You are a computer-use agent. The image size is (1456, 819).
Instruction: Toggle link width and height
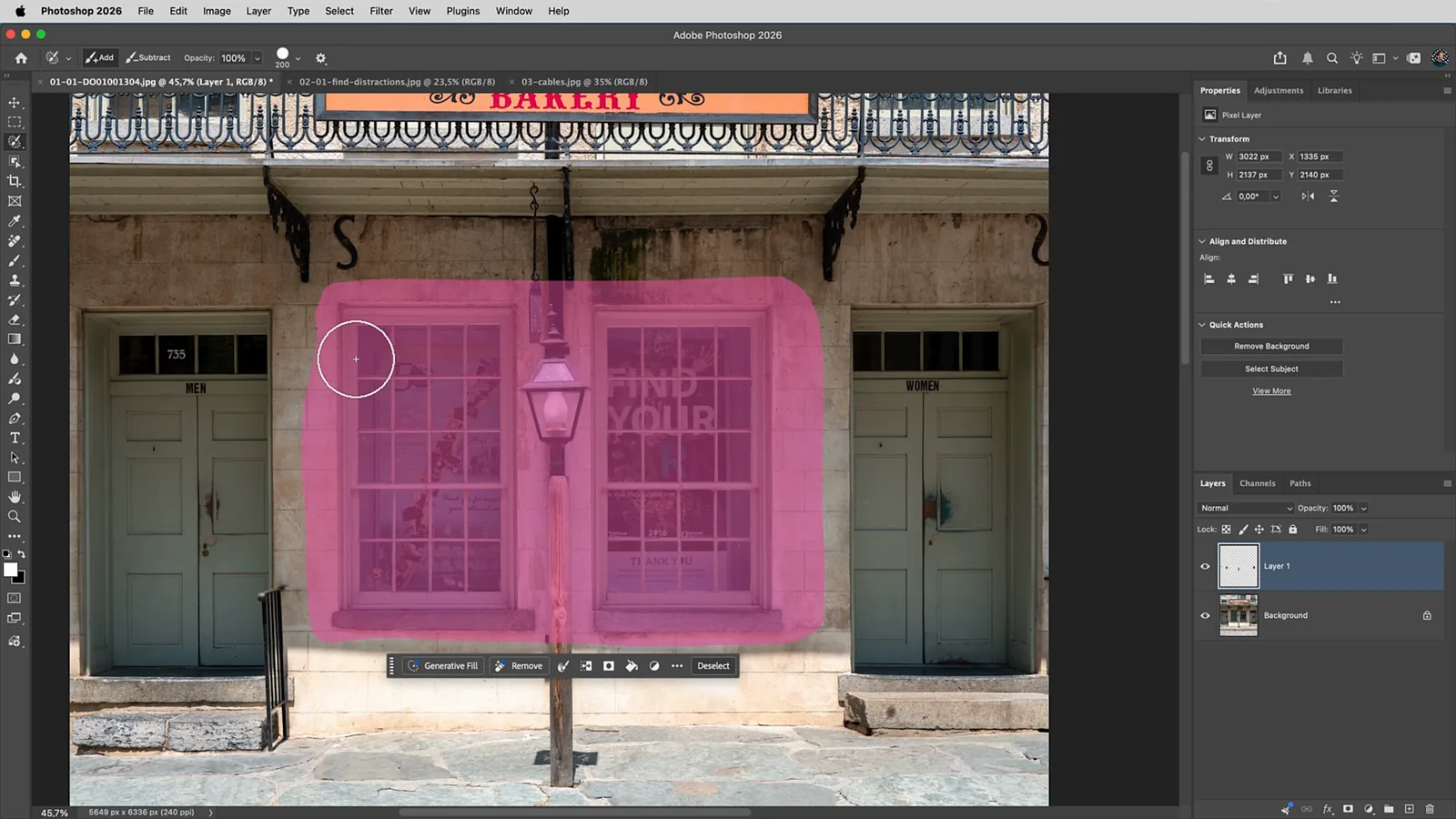pyautogui.click(x=1209, y=166)
